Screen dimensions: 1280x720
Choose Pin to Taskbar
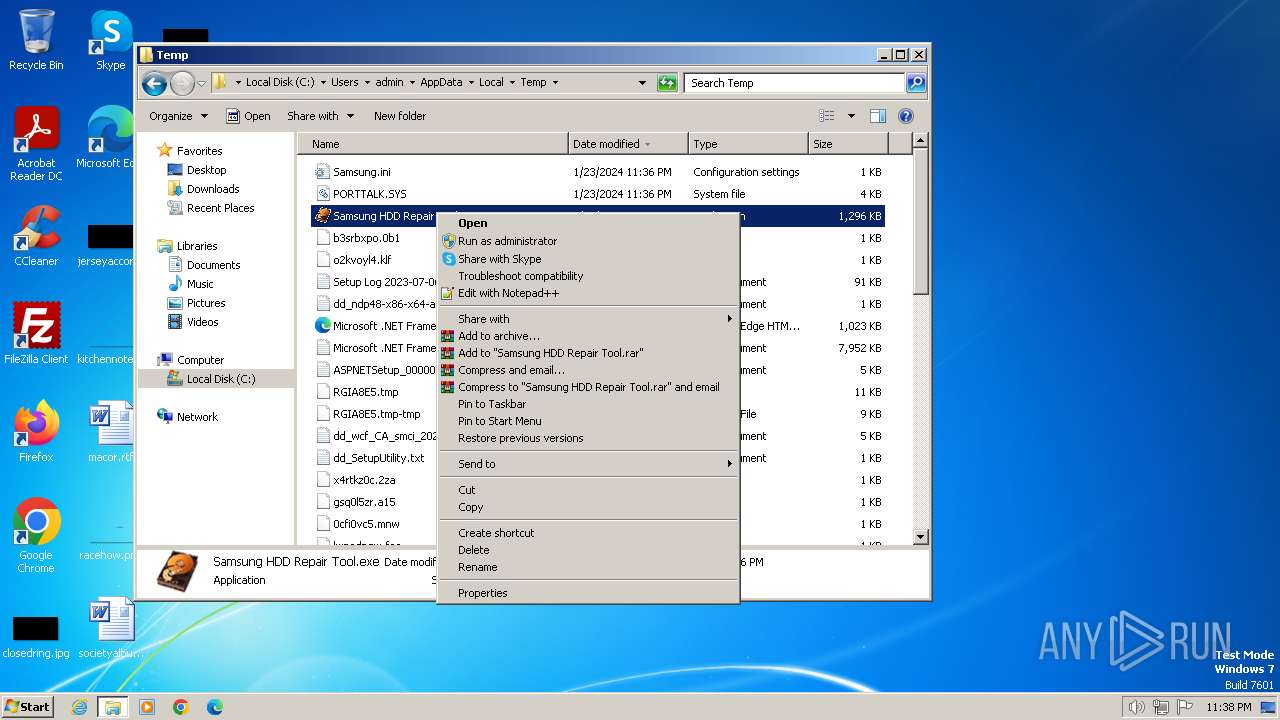click(588, 404)
